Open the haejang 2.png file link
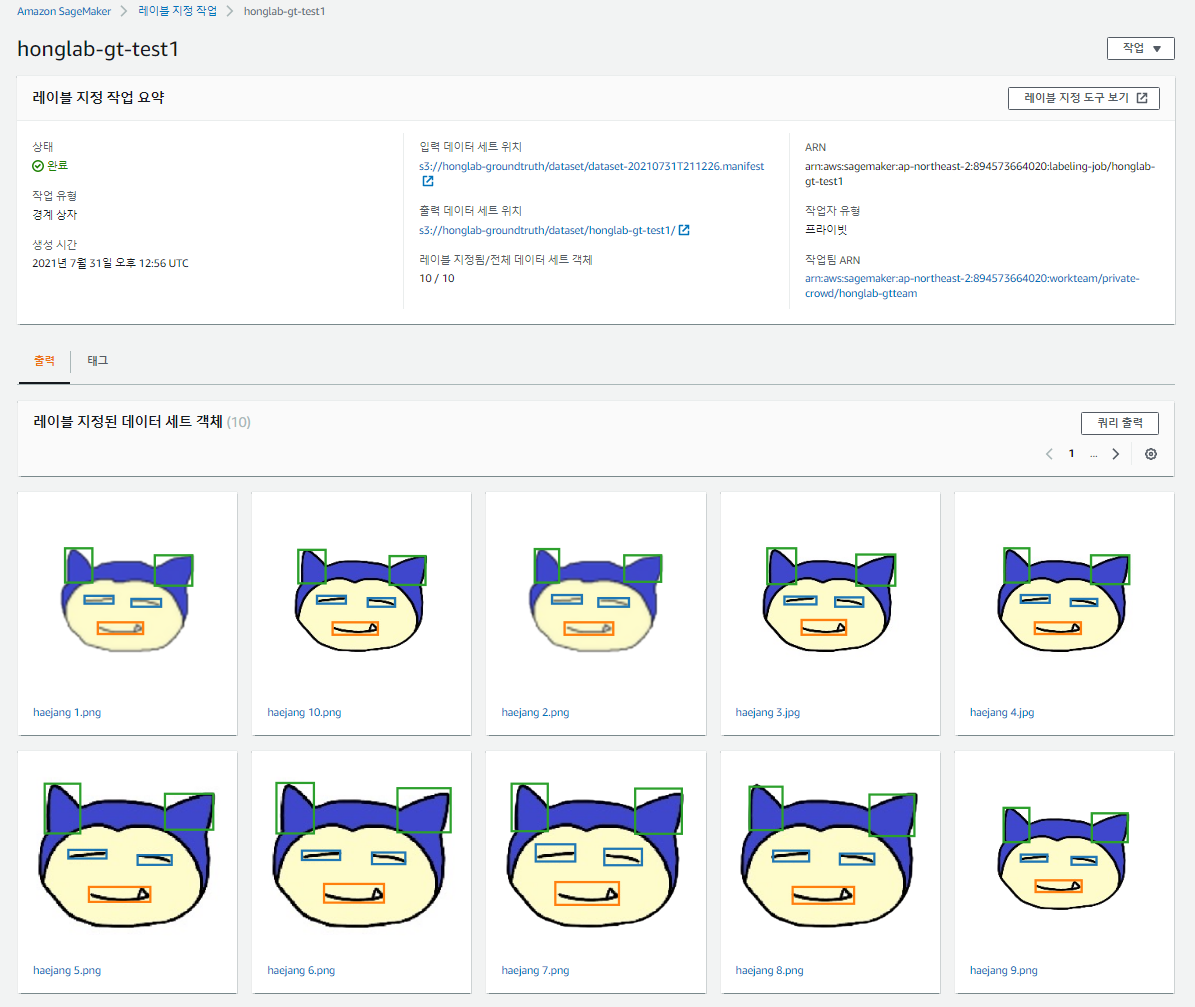The image size is (1195, 1007). (x=535, y=712)
